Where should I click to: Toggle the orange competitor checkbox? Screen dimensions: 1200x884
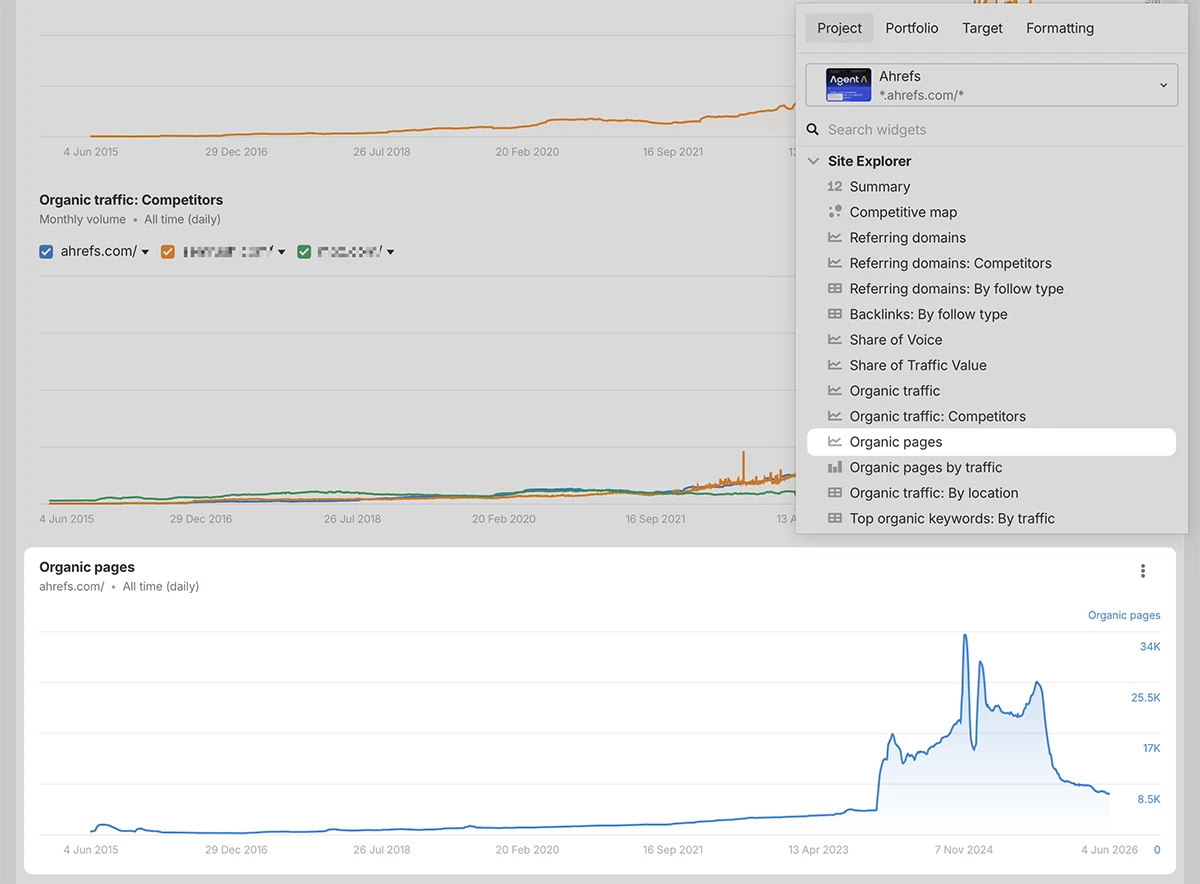point(168,252)
